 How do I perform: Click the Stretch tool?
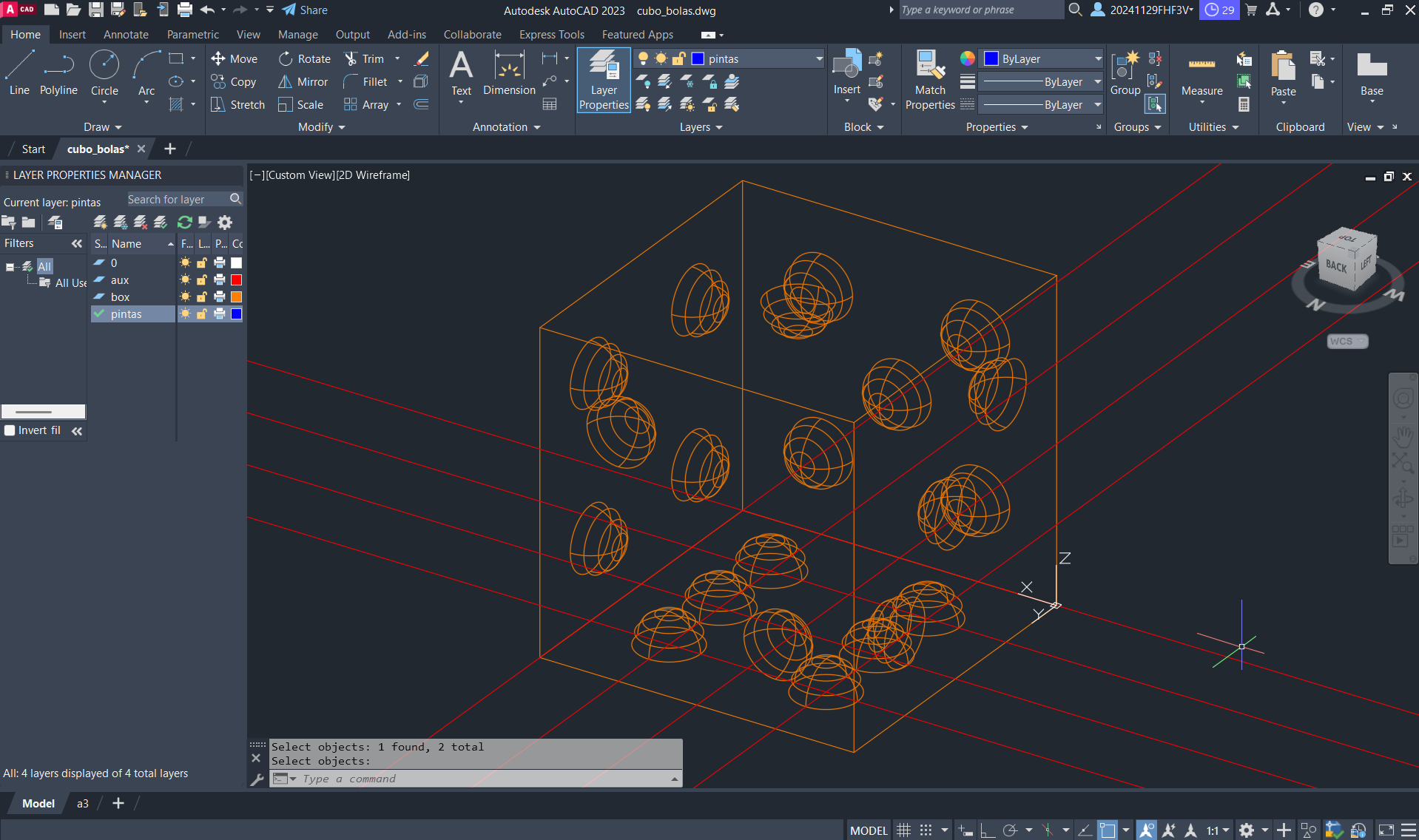[x=237, y=105]
